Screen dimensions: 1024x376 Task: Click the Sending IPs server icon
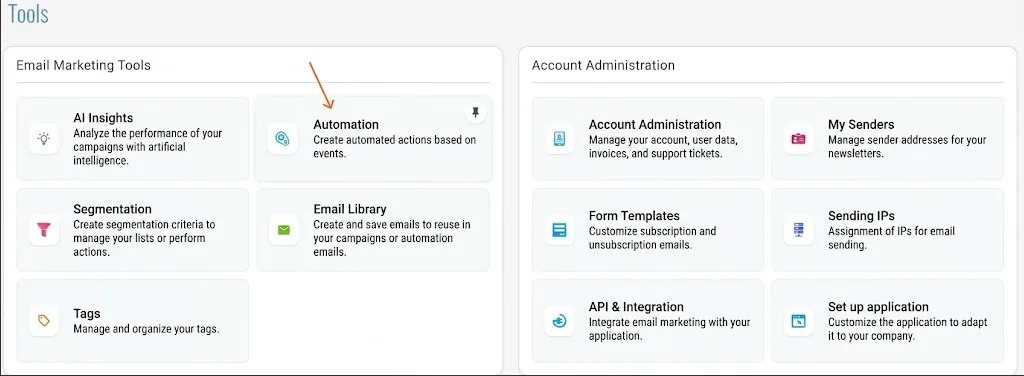[x=799, y=230]
